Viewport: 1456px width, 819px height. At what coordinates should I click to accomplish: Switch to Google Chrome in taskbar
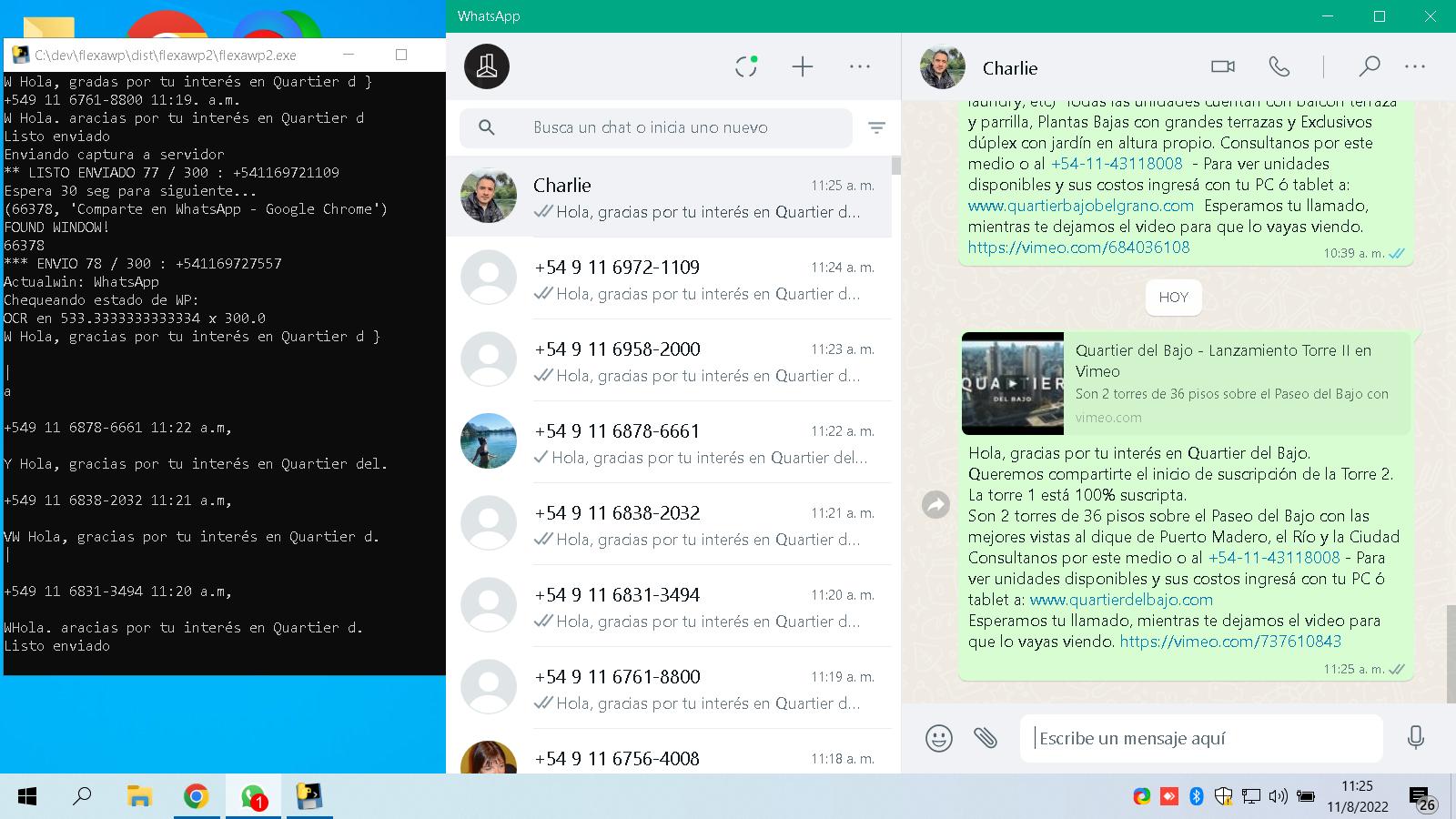tap(196, 797)
